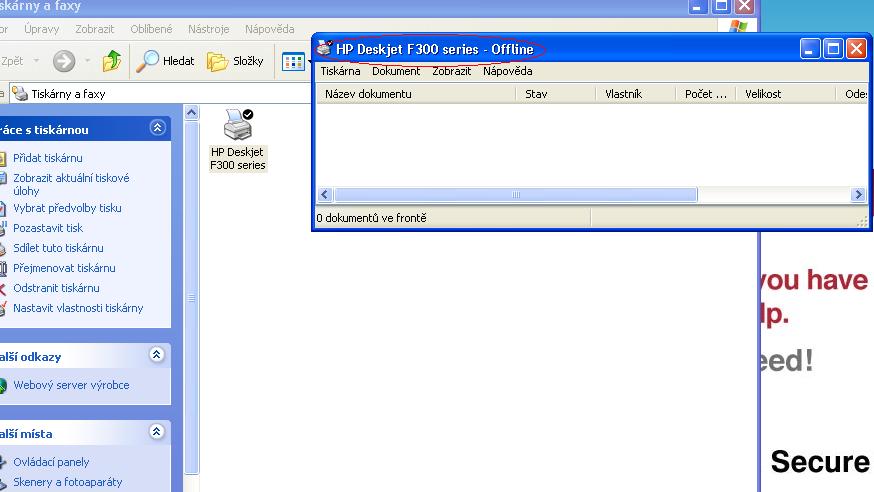Image resolution: width=874 pixels, height=492 pixels.
Task: Click Zobrazit aktuální tiskové úlohy
Action: [71, 184]
